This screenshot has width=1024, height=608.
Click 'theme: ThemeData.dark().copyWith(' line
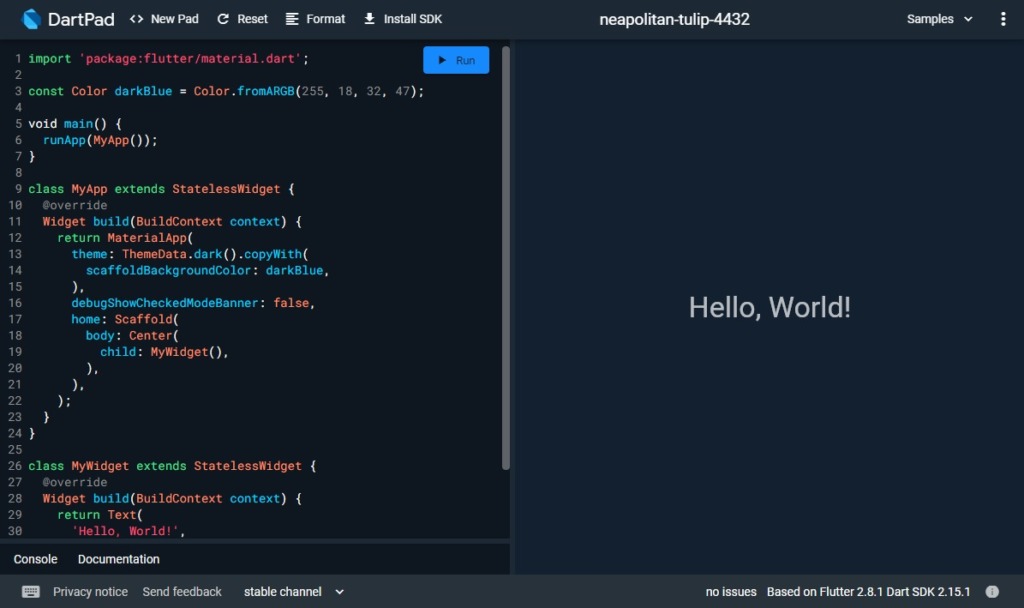click(189, 254)
